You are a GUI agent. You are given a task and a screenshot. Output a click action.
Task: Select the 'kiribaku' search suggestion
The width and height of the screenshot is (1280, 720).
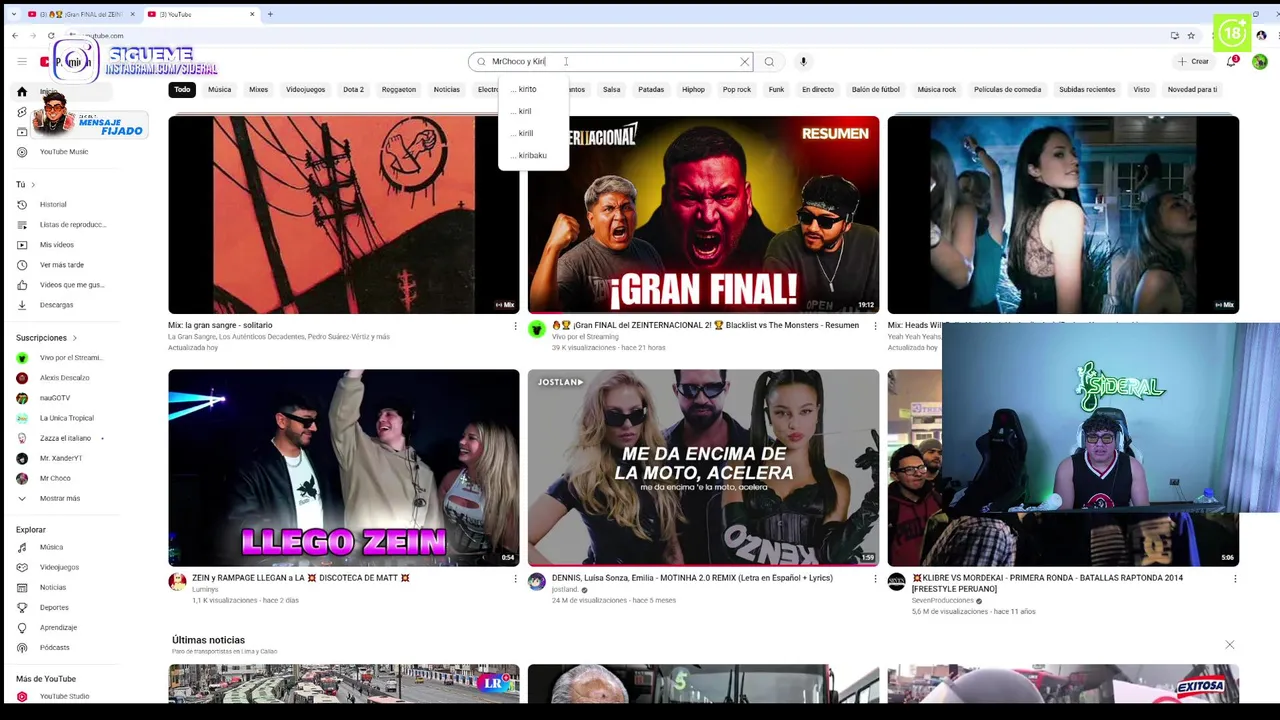pyautogui.click(x=533, y=155)
